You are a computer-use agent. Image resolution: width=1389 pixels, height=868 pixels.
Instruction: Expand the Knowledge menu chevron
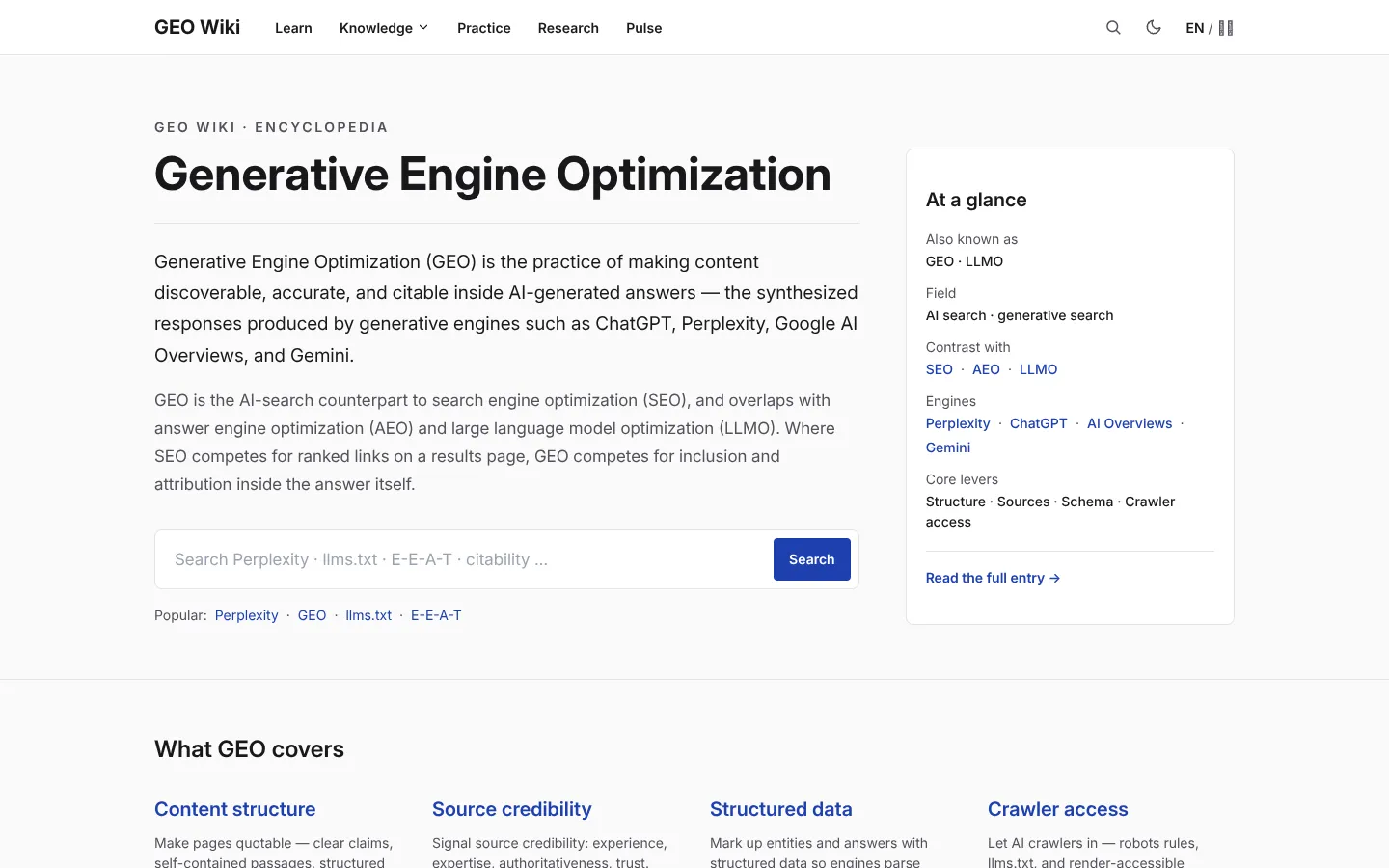point(422,28)
